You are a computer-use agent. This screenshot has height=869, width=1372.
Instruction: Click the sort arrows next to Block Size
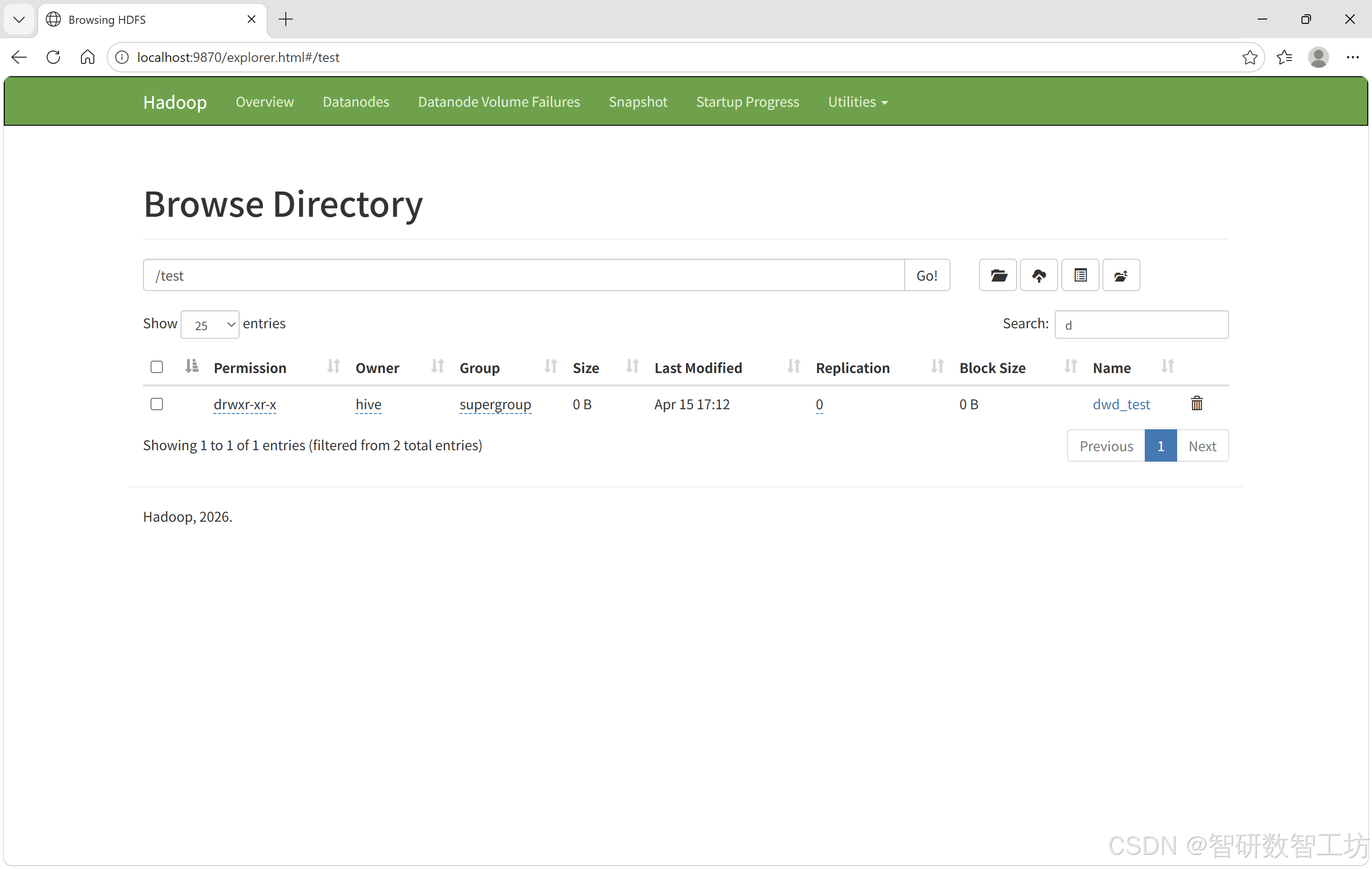pyautogui.click(x=1070, y=366)
